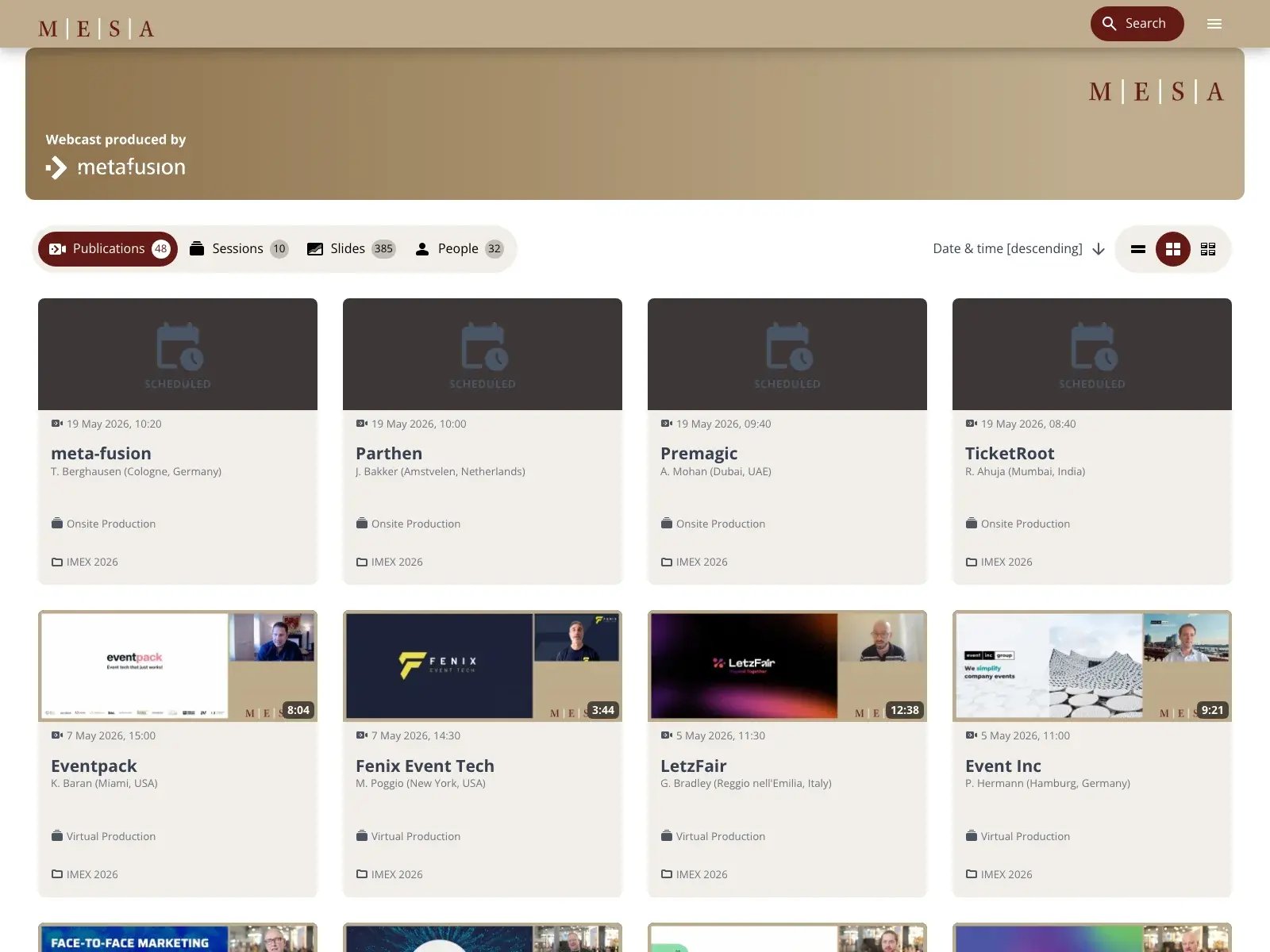
Task: Show the People tab
Action: coord(459,249)
